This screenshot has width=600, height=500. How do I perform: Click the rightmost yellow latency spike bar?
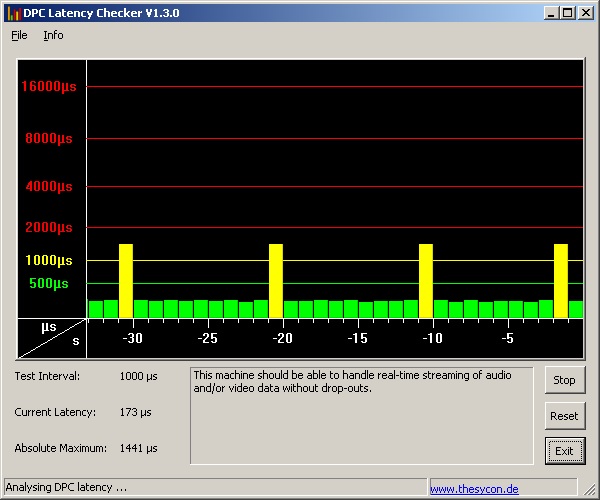[x=561, y=281]
